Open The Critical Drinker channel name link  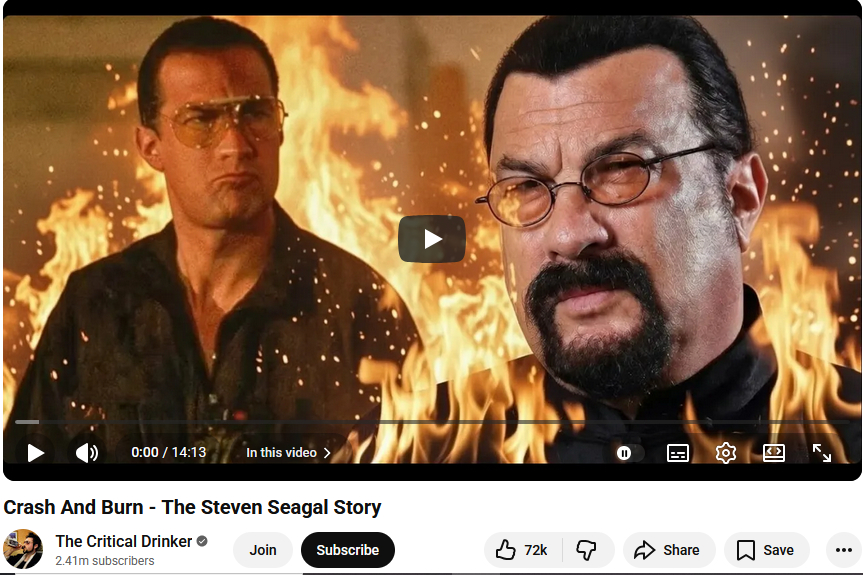(x=124, y=541)
